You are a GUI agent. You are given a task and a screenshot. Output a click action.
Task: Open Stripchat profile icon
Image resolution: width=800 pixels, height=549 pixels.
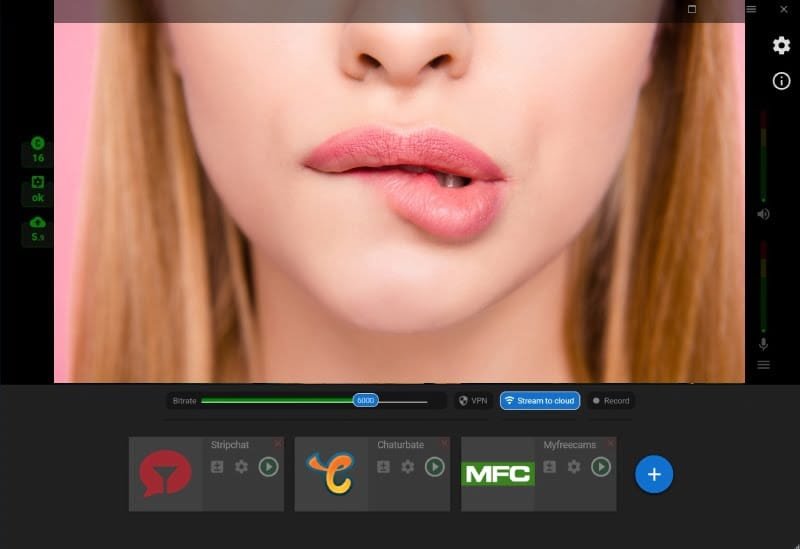pos(217,467)
